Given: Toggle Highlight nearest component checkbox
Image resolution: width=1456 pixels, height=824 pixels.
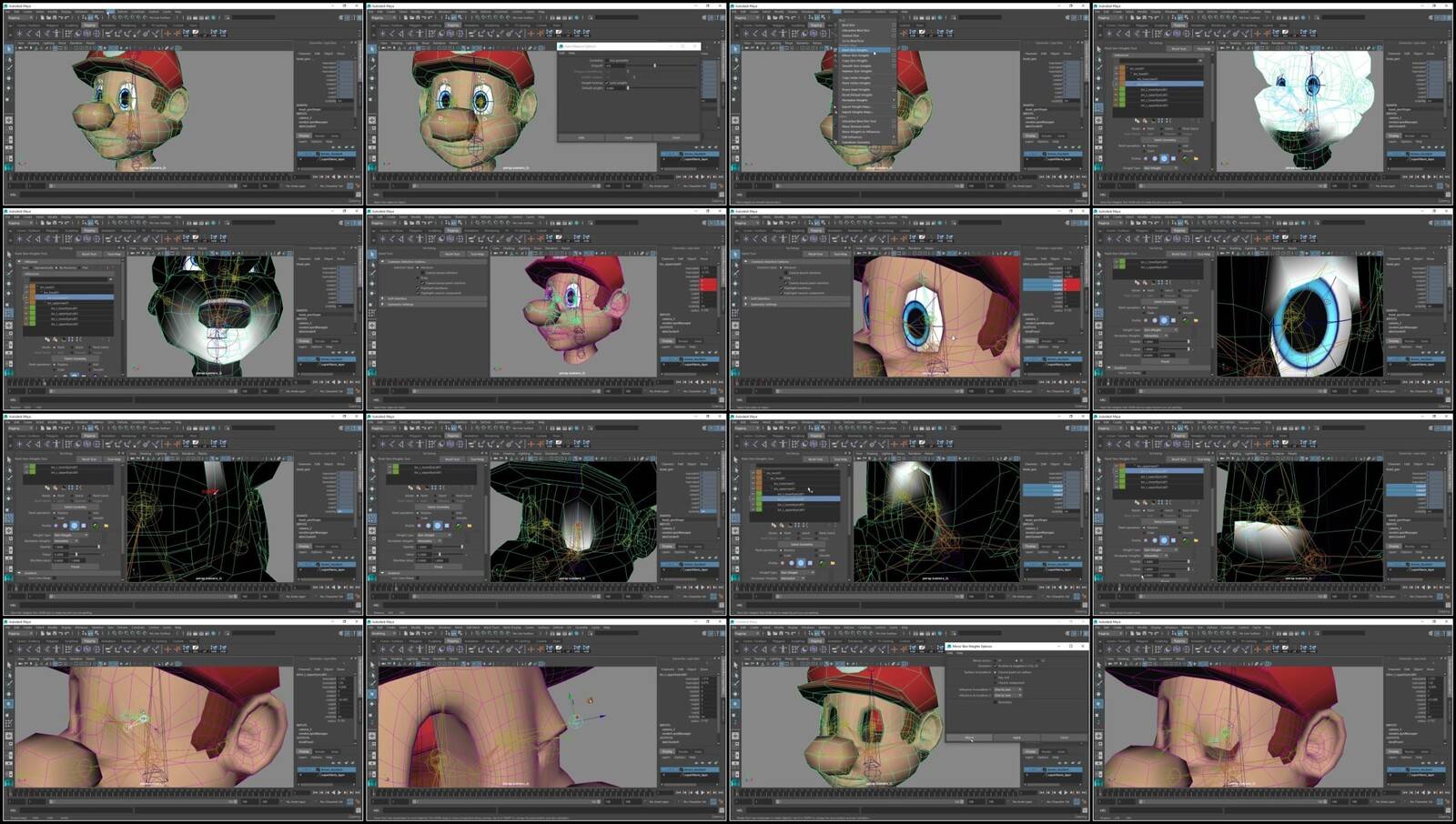Looking at the screenshot, I should pyautogui.click(x=418, y=293).
